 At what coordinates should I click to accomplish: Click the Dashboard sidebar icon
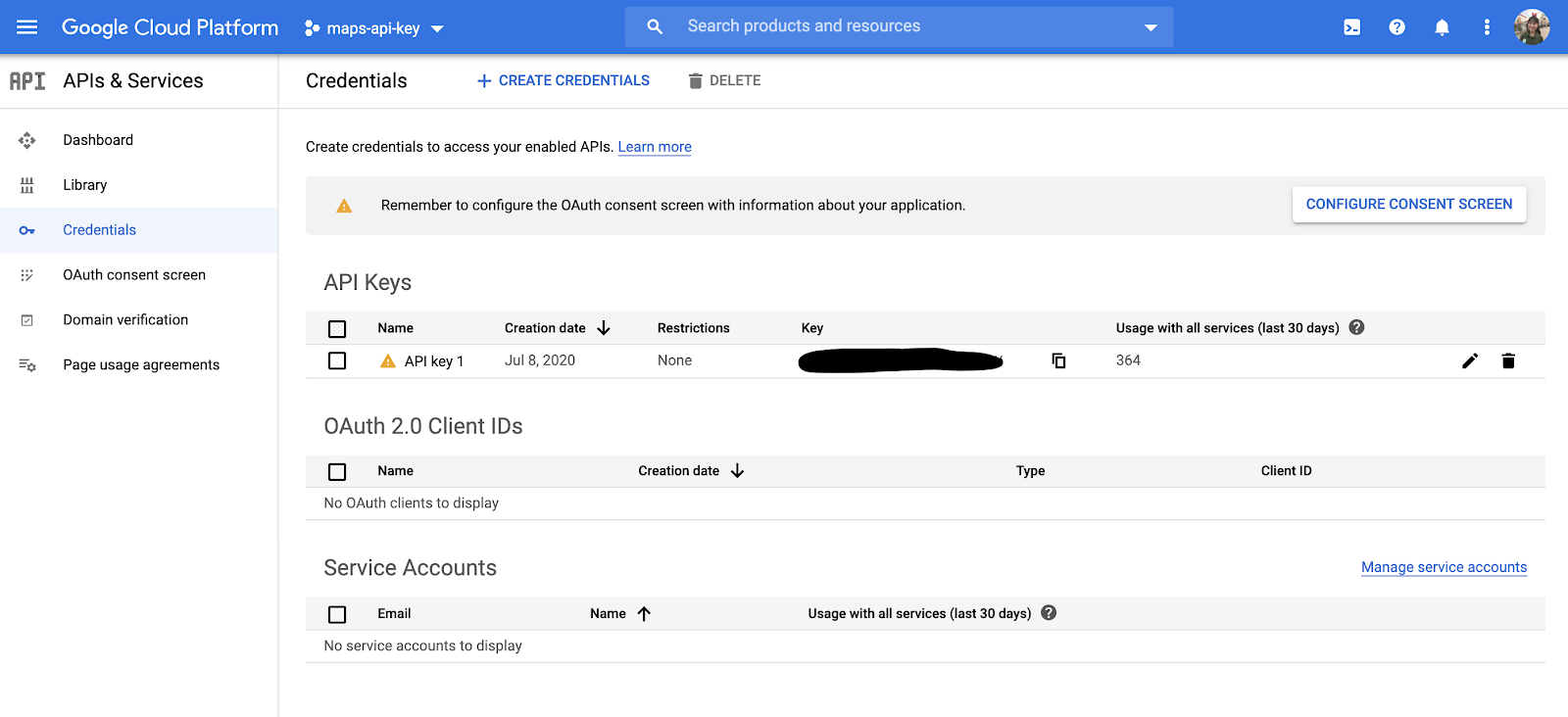[27, 140]
